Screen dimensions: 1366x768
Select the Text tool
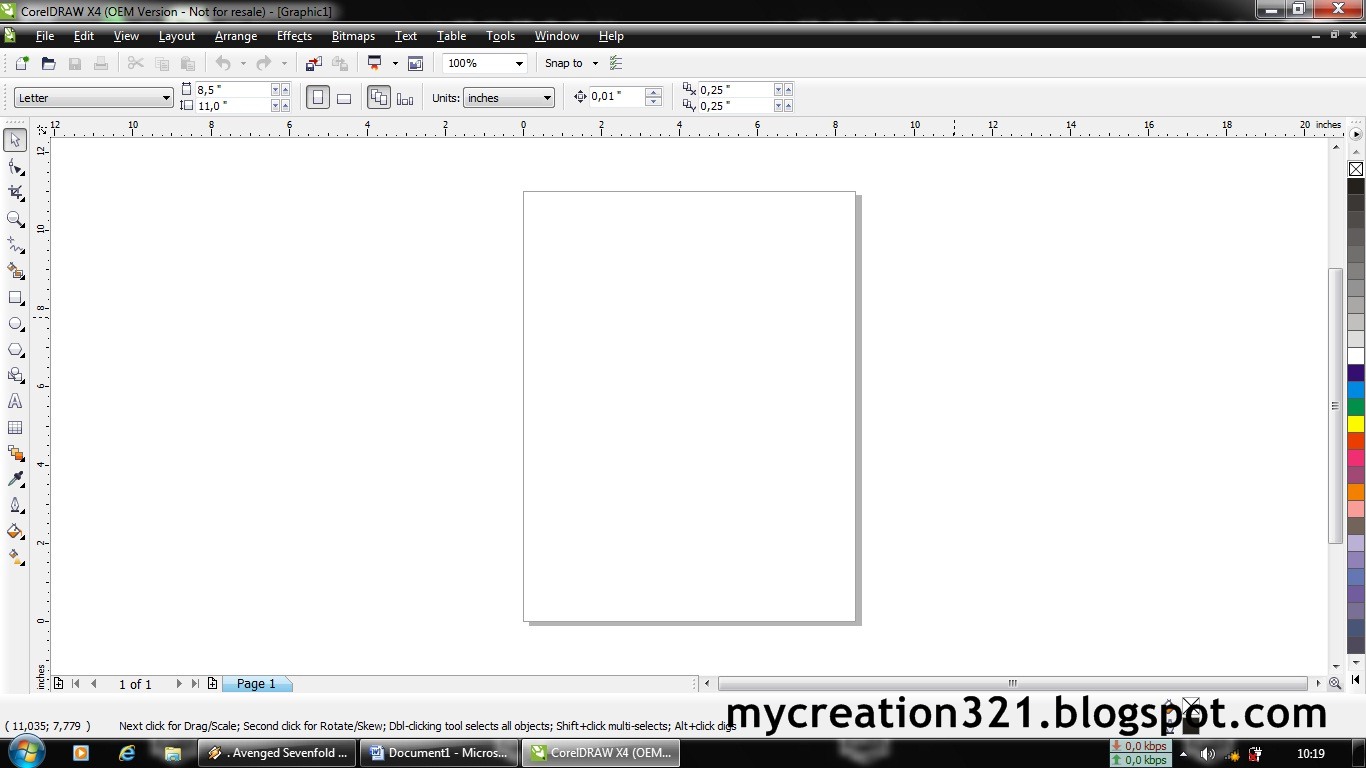pyautogui.click(x=15, y=401)
